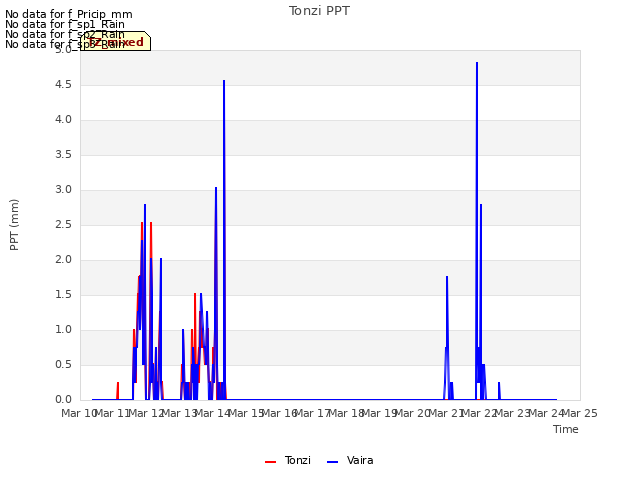Click the 'Mar 23' x-axis tick label
This screenshot has height=480, width=640.
512,413
